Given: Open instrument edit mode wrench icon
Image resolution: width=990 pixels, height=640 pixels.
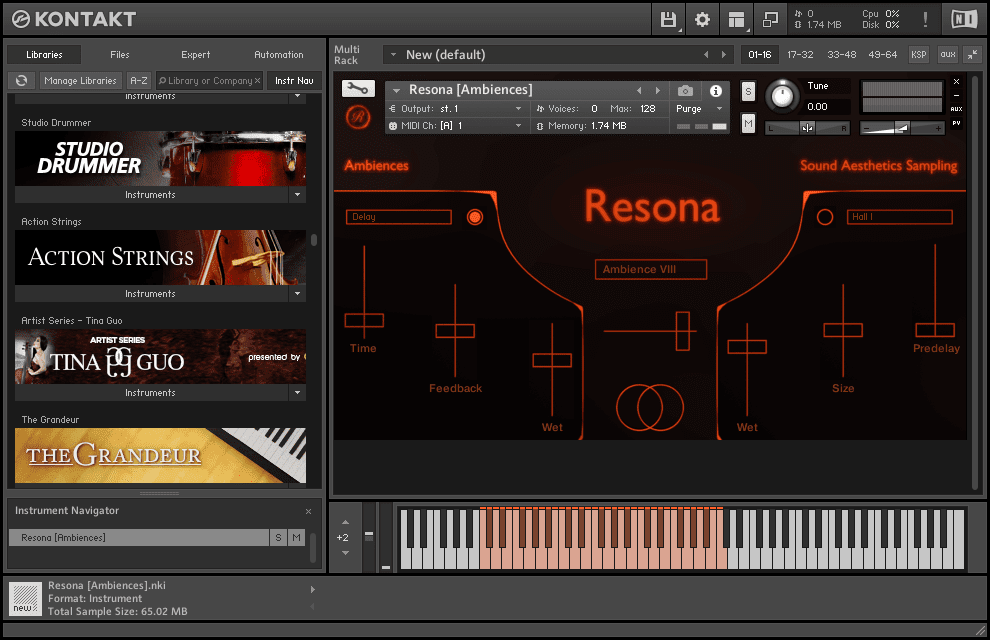Looking at the screenshot, I should pos(358,88).
